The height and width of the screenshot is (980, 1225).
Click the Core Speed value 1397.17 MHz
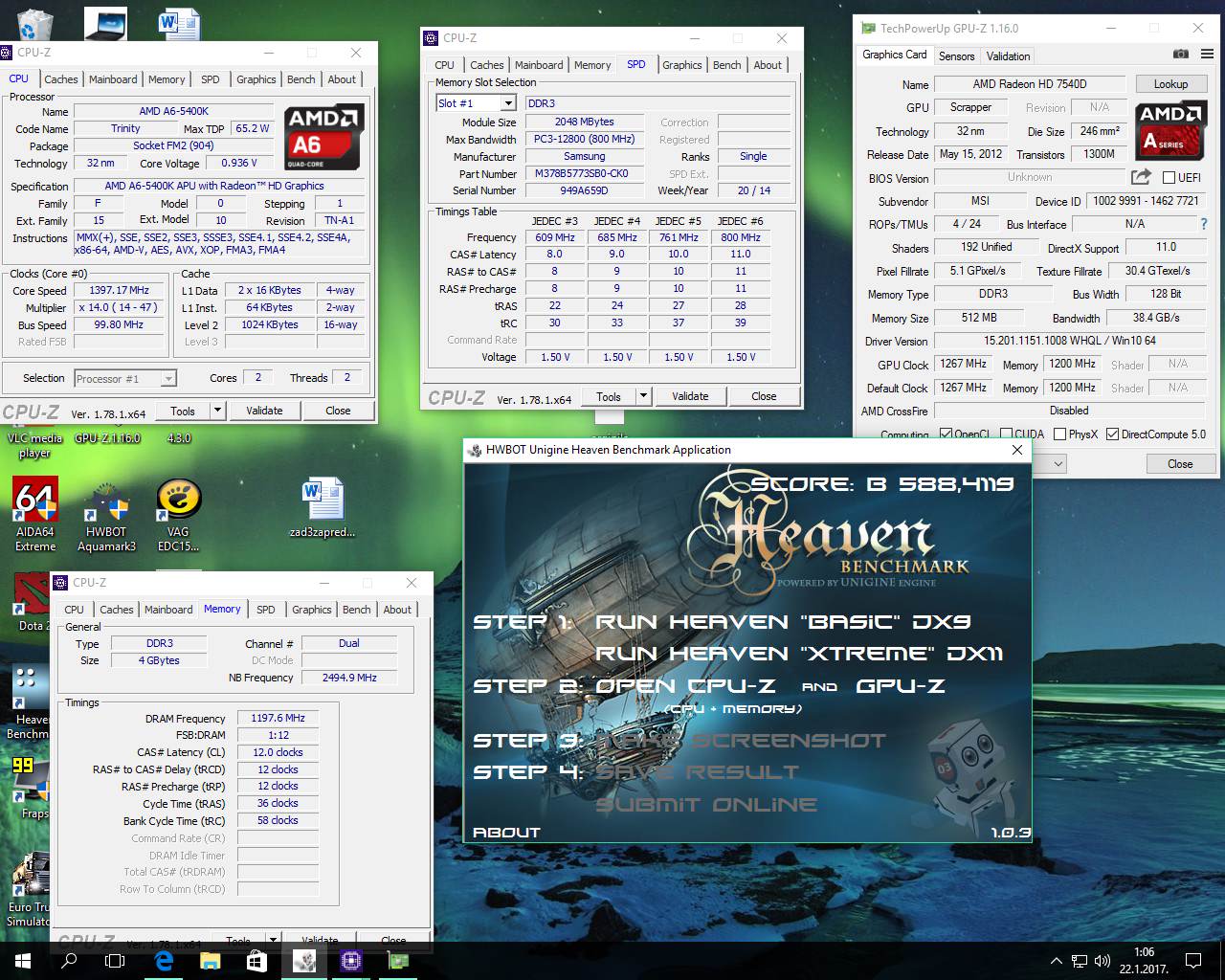click(121, 290)
